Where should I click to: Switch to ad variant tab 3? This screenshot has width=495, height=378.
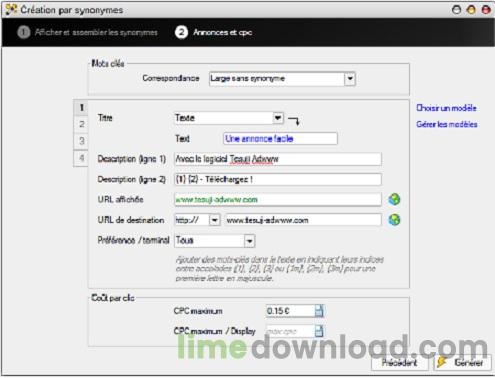coord(81,141)
